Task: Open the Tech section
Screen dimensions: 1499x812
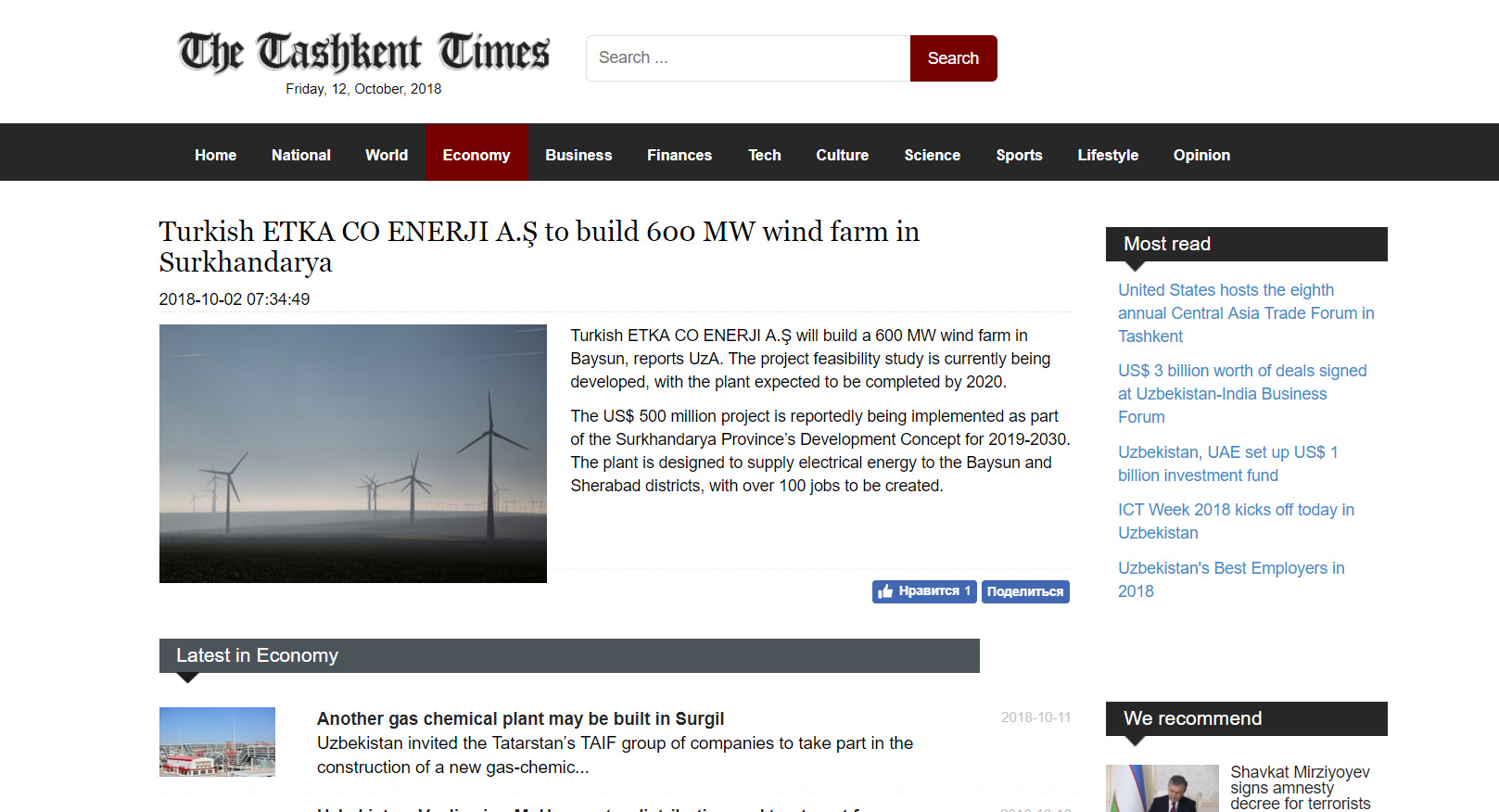Action: 764,155
